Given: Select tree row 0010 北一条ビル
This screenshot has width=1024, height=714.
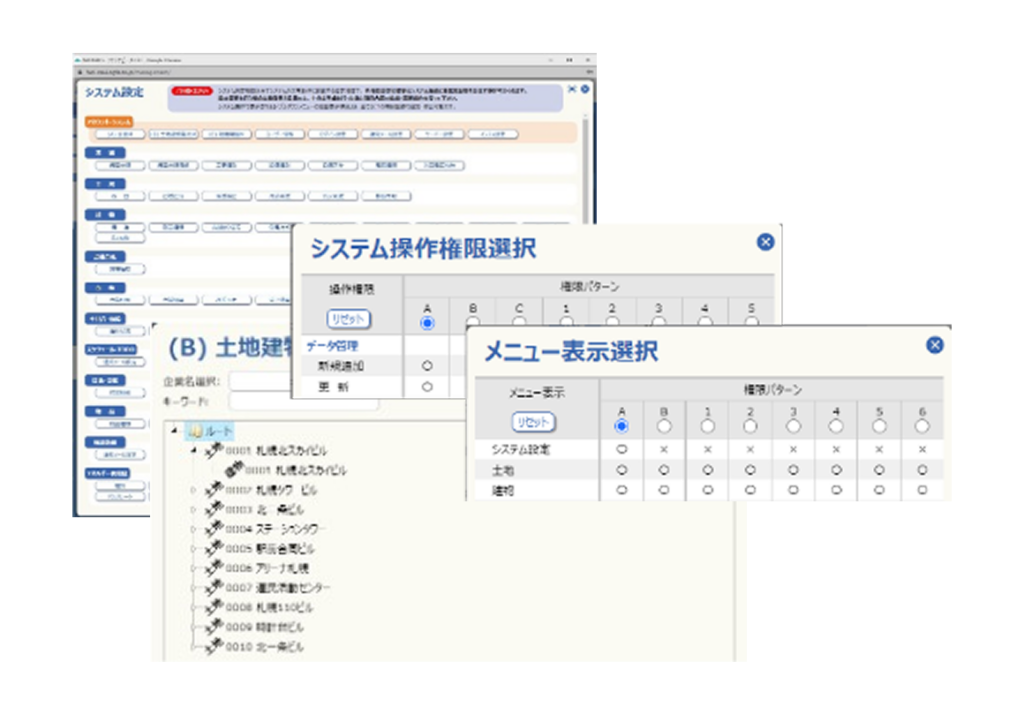Looking at the screenshot, I should coord(264,646).
